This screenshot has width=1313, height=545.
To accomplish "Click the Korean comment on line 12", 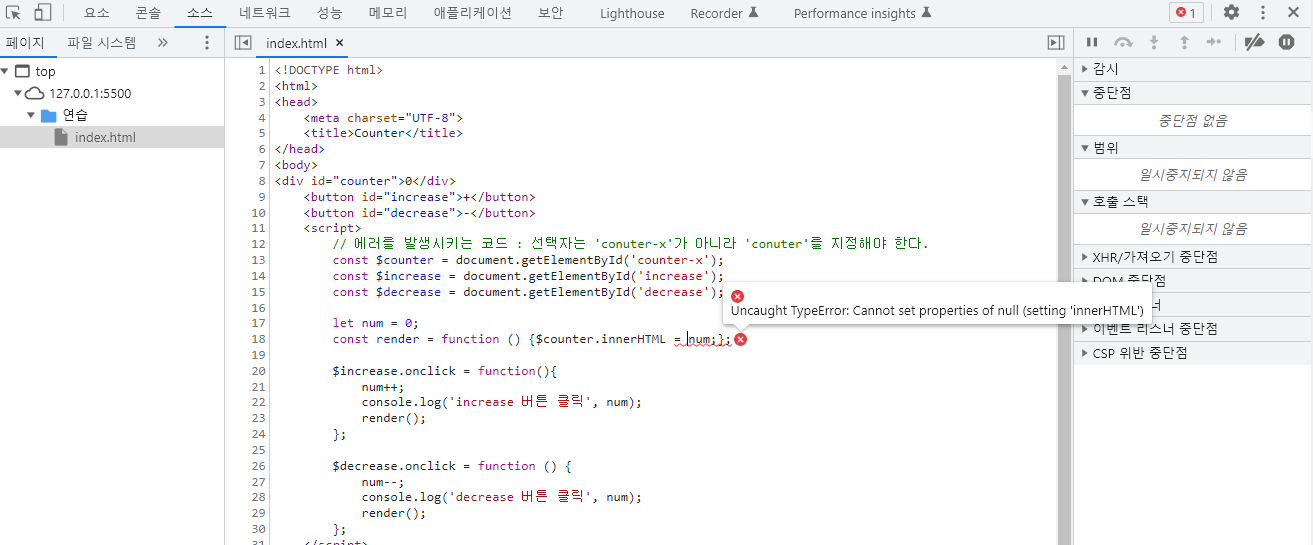I will (630, 244).
